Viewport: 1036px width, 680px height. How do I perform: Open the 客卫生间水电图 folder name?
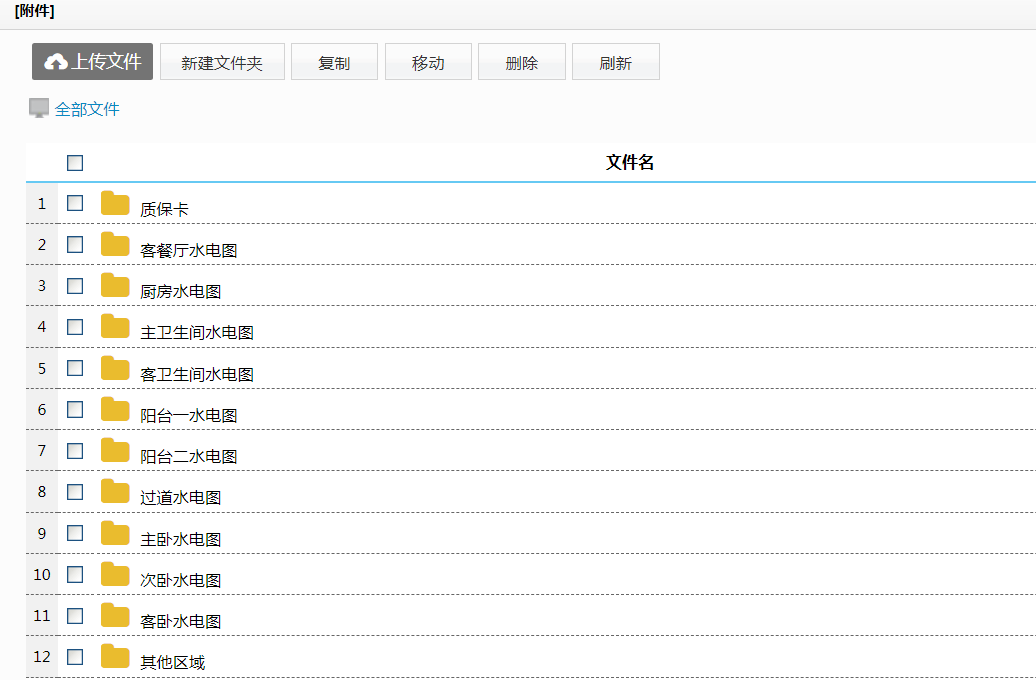point(197,374)
